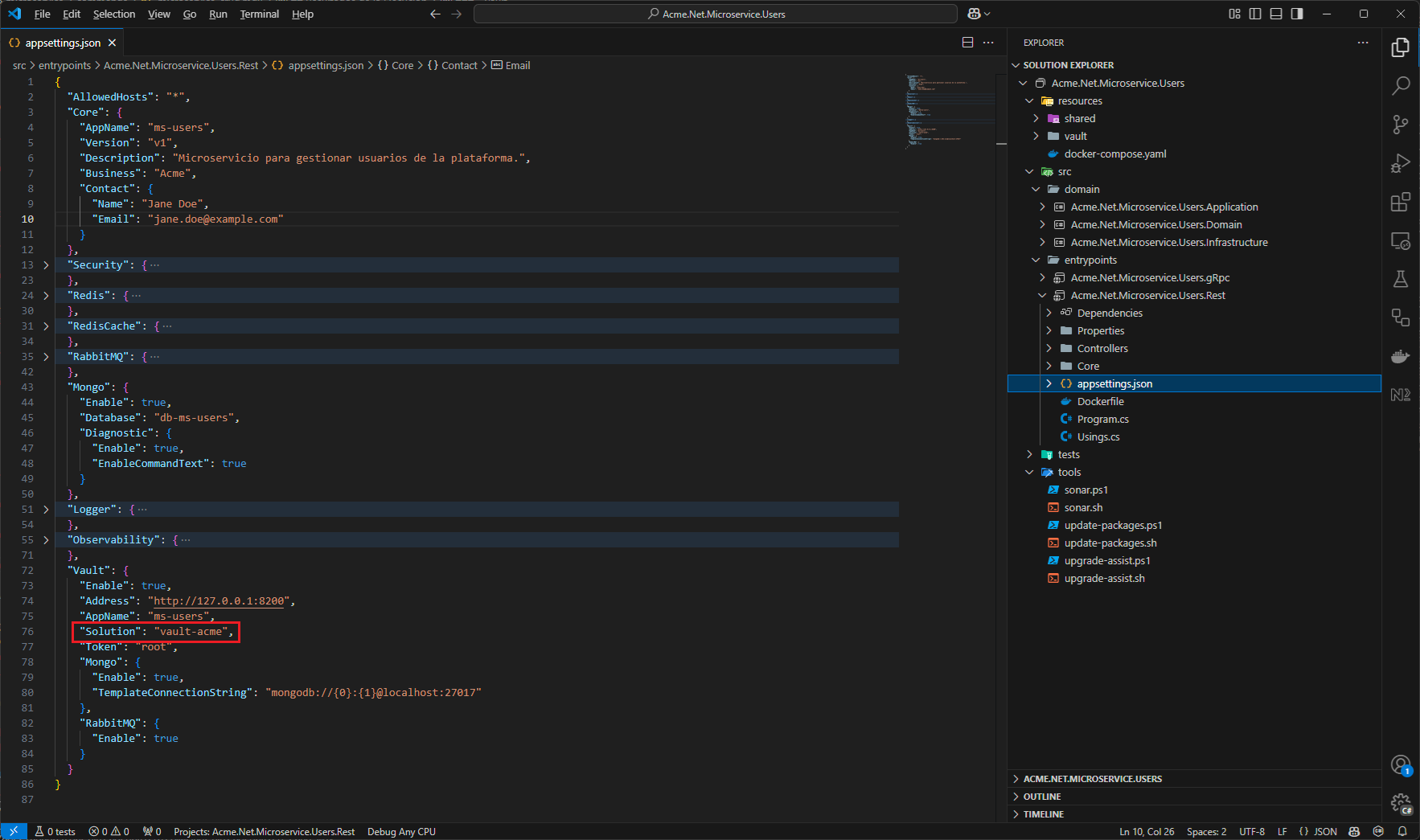Open the Terminal menu
Image resolution: width=1420 pixels, height=840 pixels.
coord(259,14)
